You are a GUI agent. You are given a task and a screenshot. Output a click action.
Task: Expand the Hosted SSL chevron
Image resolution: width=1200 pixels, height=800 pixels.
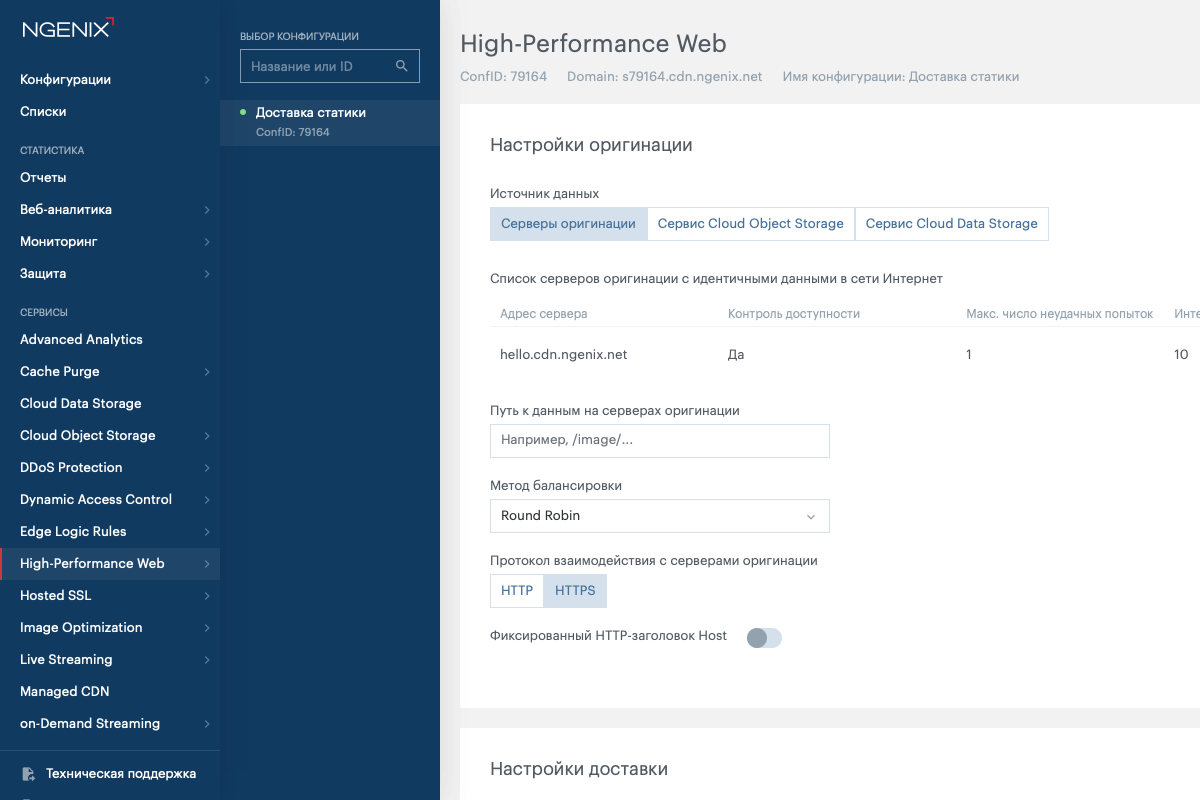[207, 596]
